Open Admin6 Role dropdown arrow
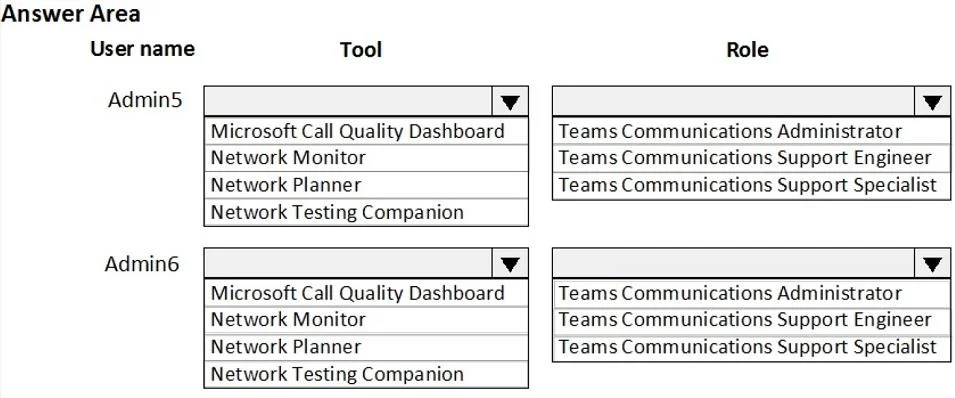Viewport: 955px width, 398px height. tap(932, 263)
